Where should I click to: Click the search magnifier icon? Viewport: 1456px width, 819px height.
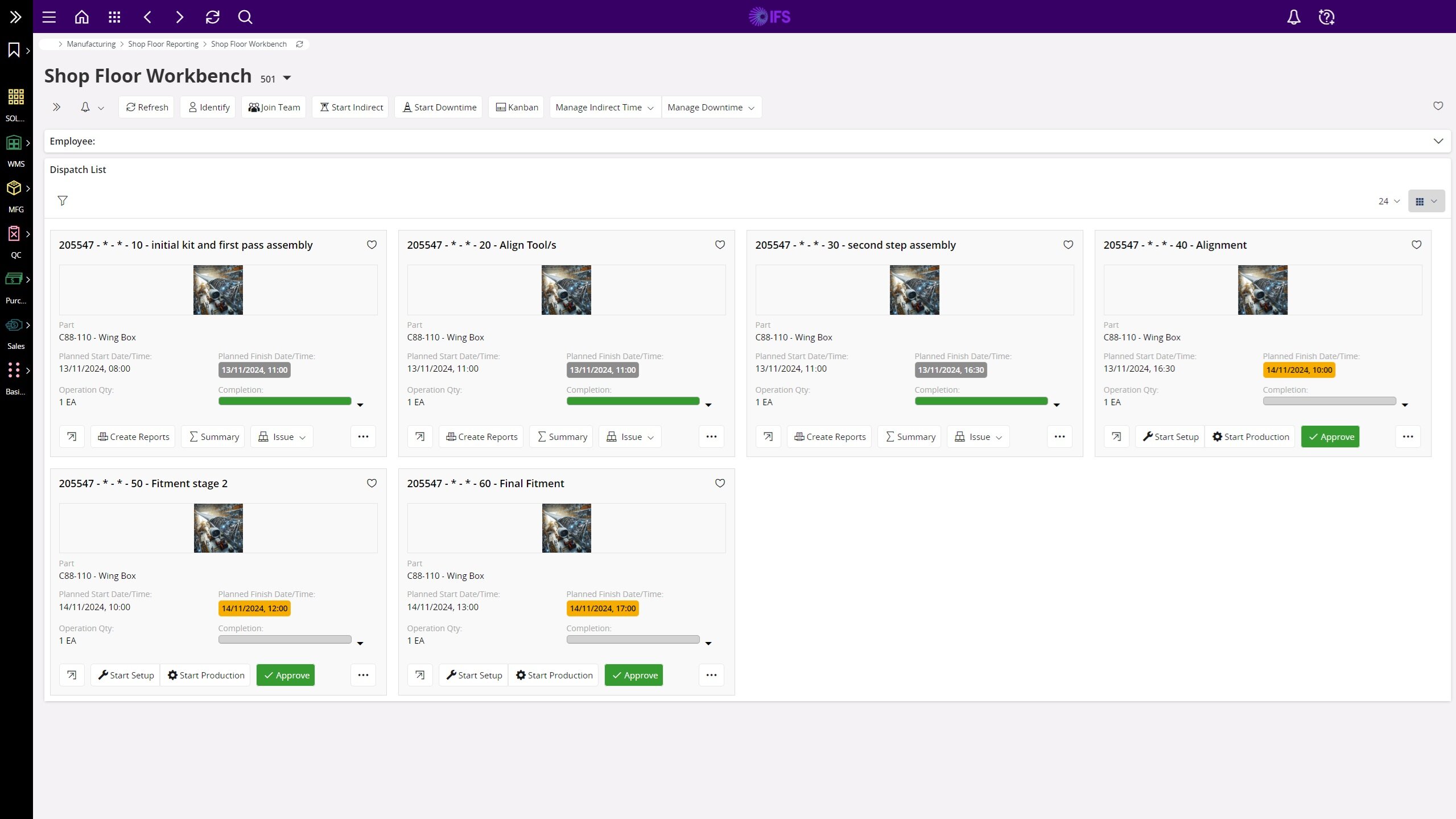tap(245, 17)
